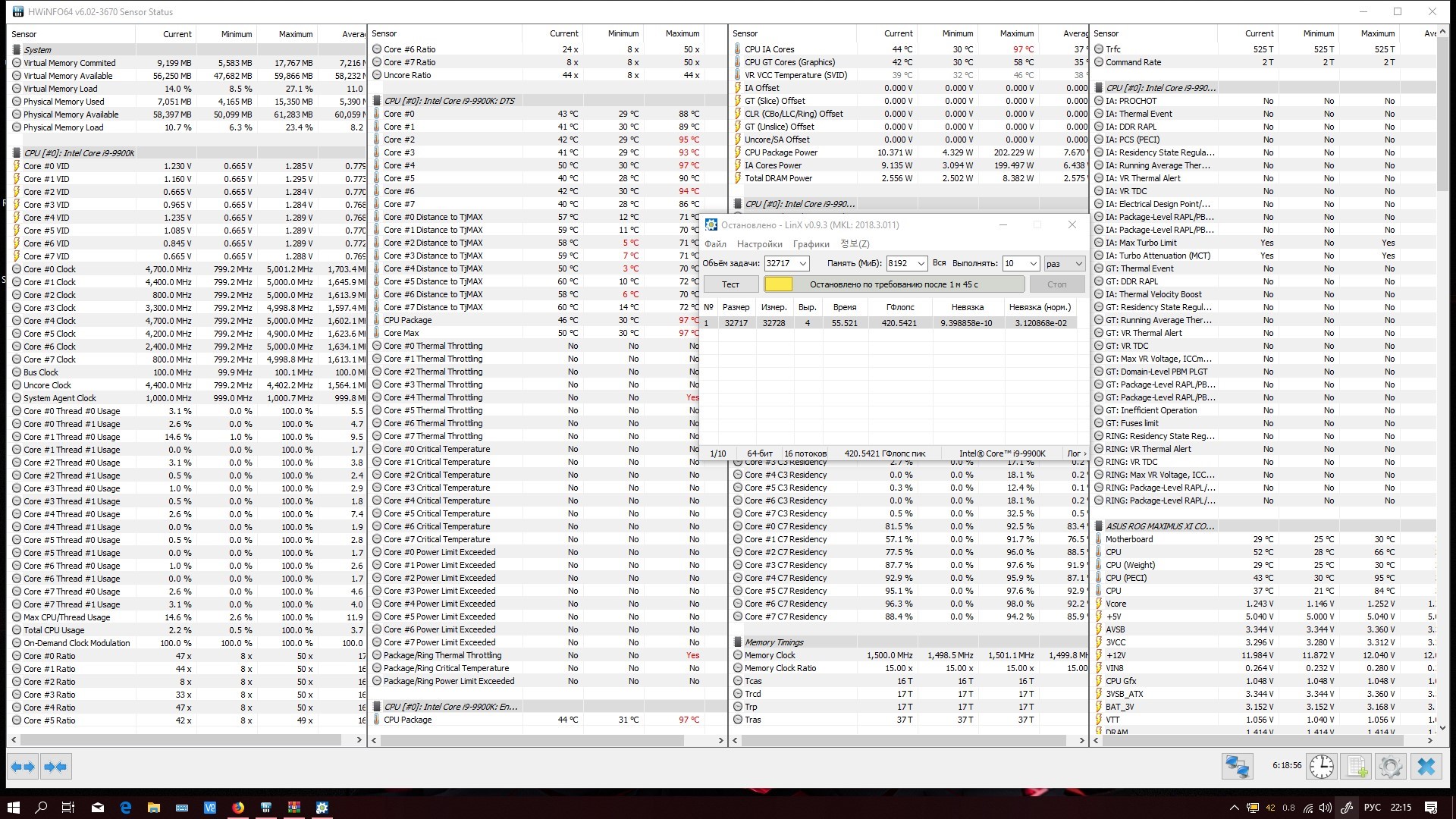1456x819 pixels.
Task: Click the HWiNFO taskbar icon
Action: pyautogui.click(x=265, y=808)
